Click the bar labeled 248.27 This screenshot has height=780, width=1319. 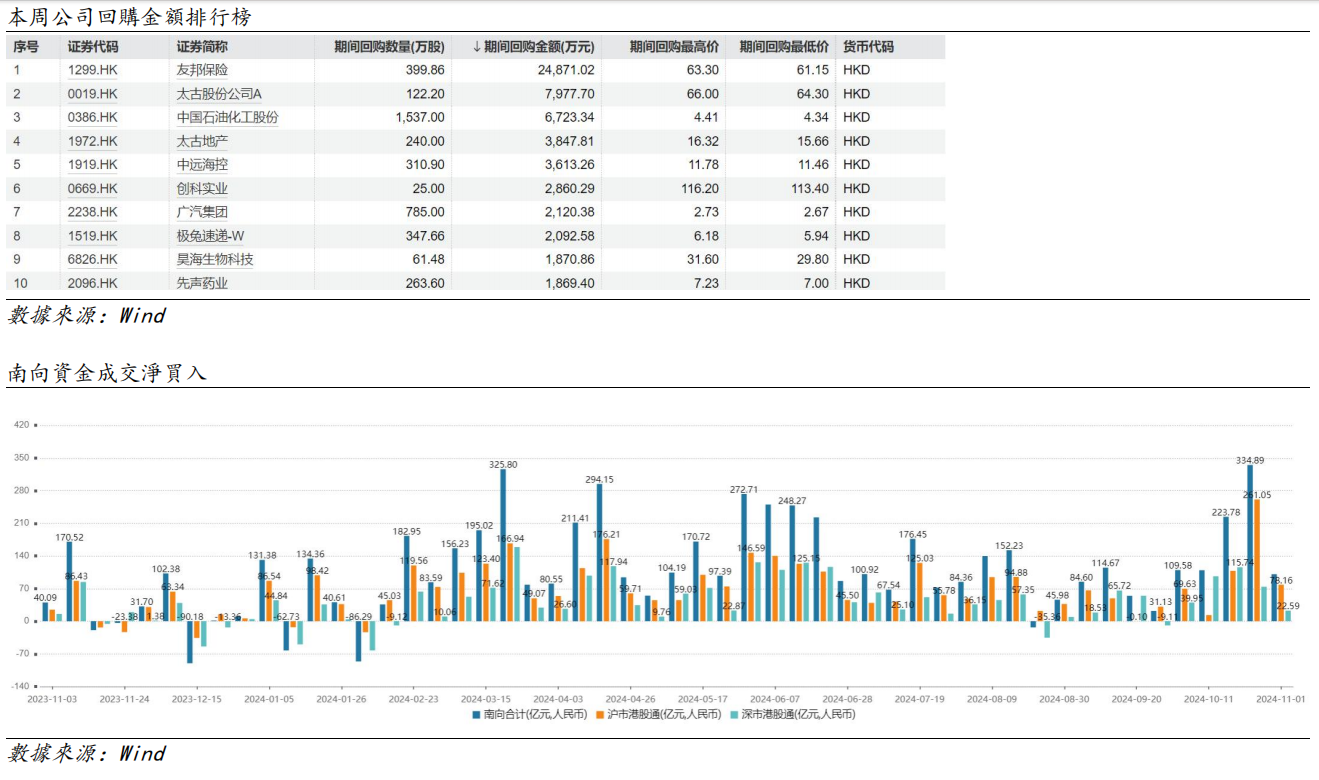(792, 563)
